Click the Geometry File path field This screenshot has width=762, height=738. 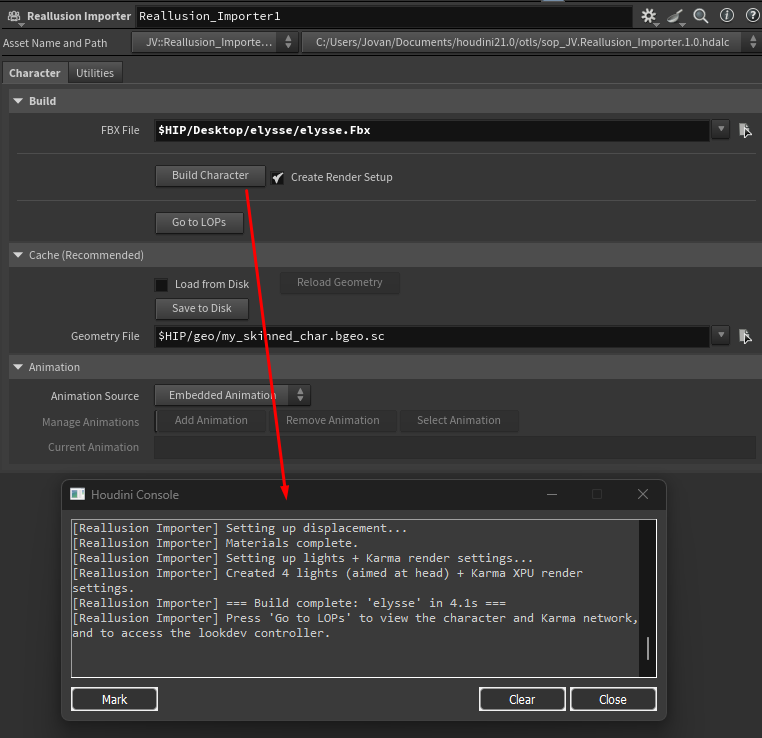pyautogui.click(x=432, y=336)
